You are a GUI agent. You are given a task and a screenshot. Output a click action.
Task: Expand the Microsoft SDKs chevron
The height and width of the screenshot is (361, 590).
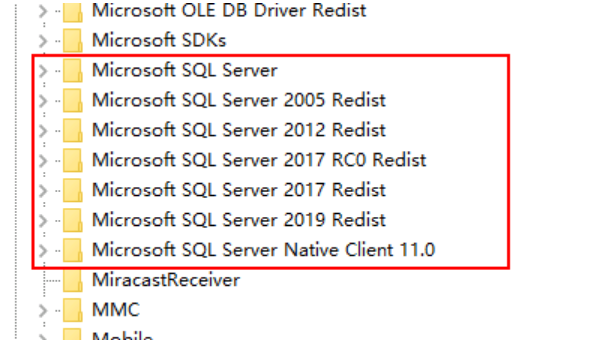(x=43, y=41)
